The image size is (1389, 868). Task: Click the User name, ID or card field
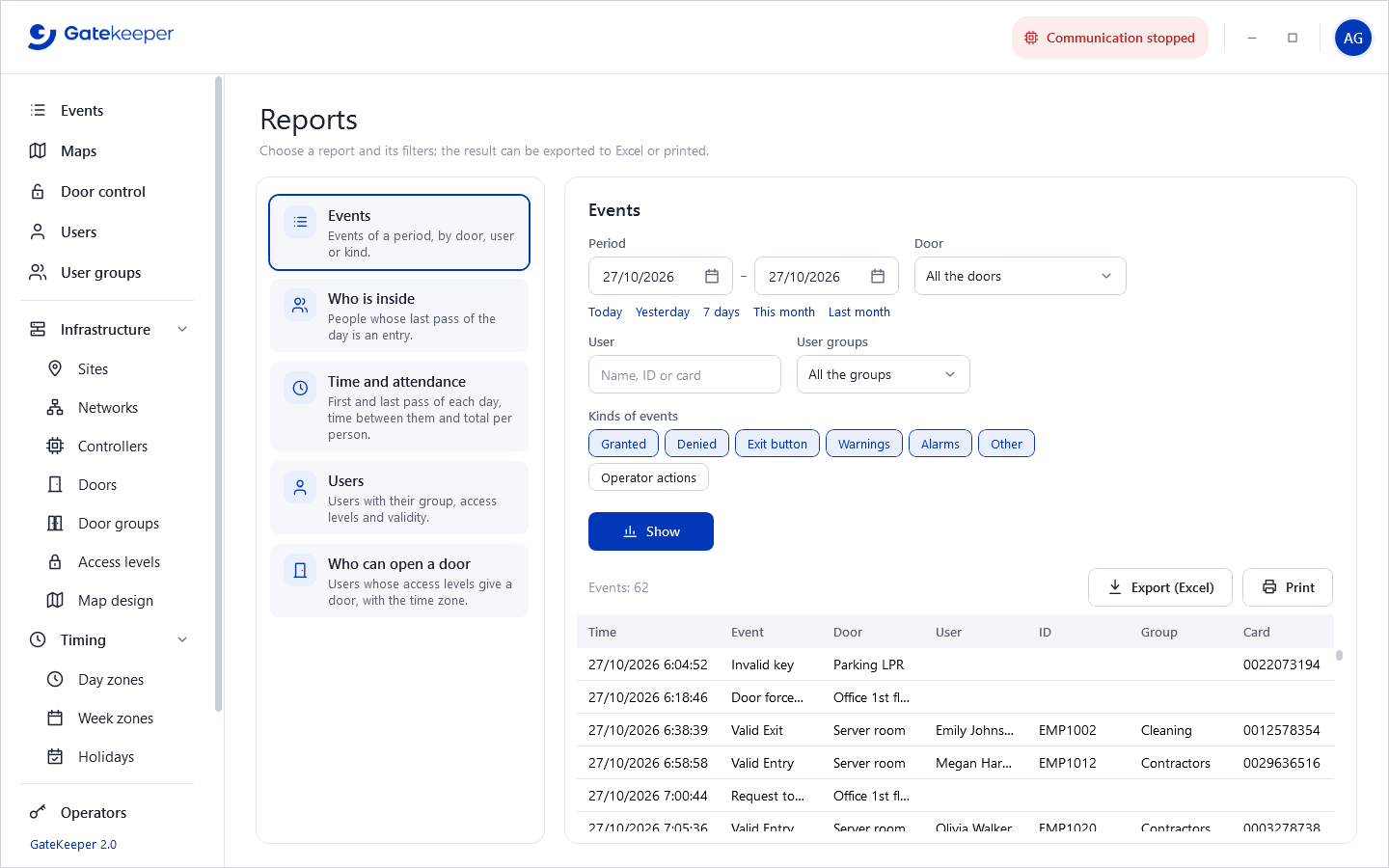685,374
